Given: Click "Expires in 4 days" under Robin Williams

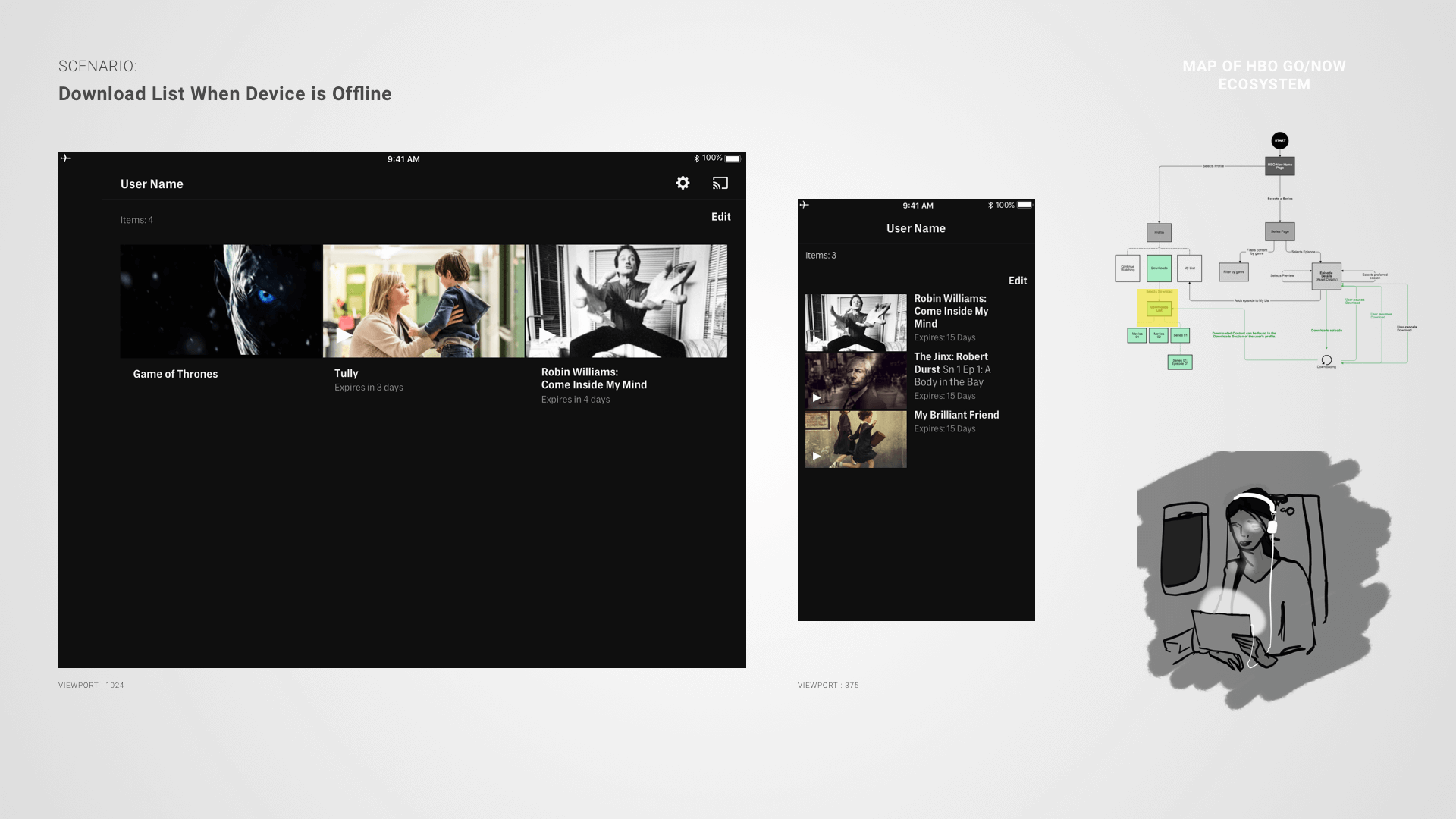Looking at the screenshot, I should [576, 400].
